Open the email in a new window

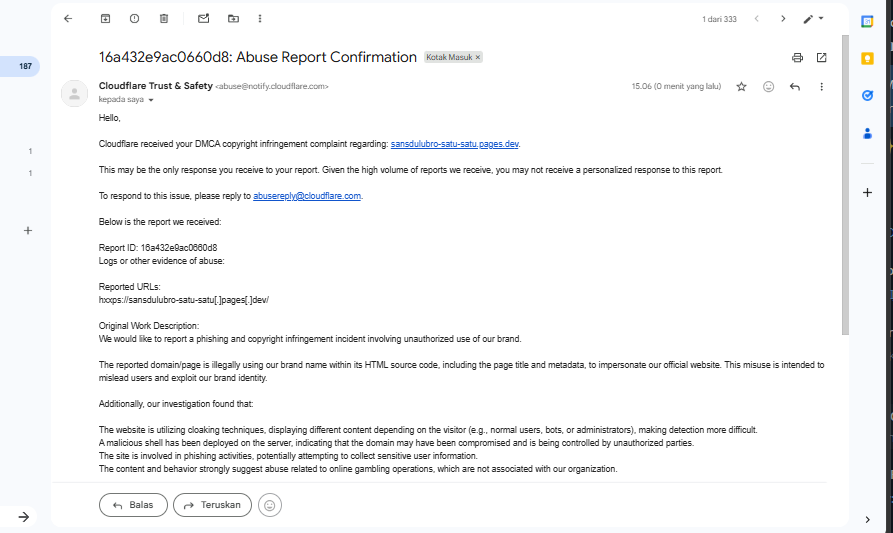tap(822, 58)
